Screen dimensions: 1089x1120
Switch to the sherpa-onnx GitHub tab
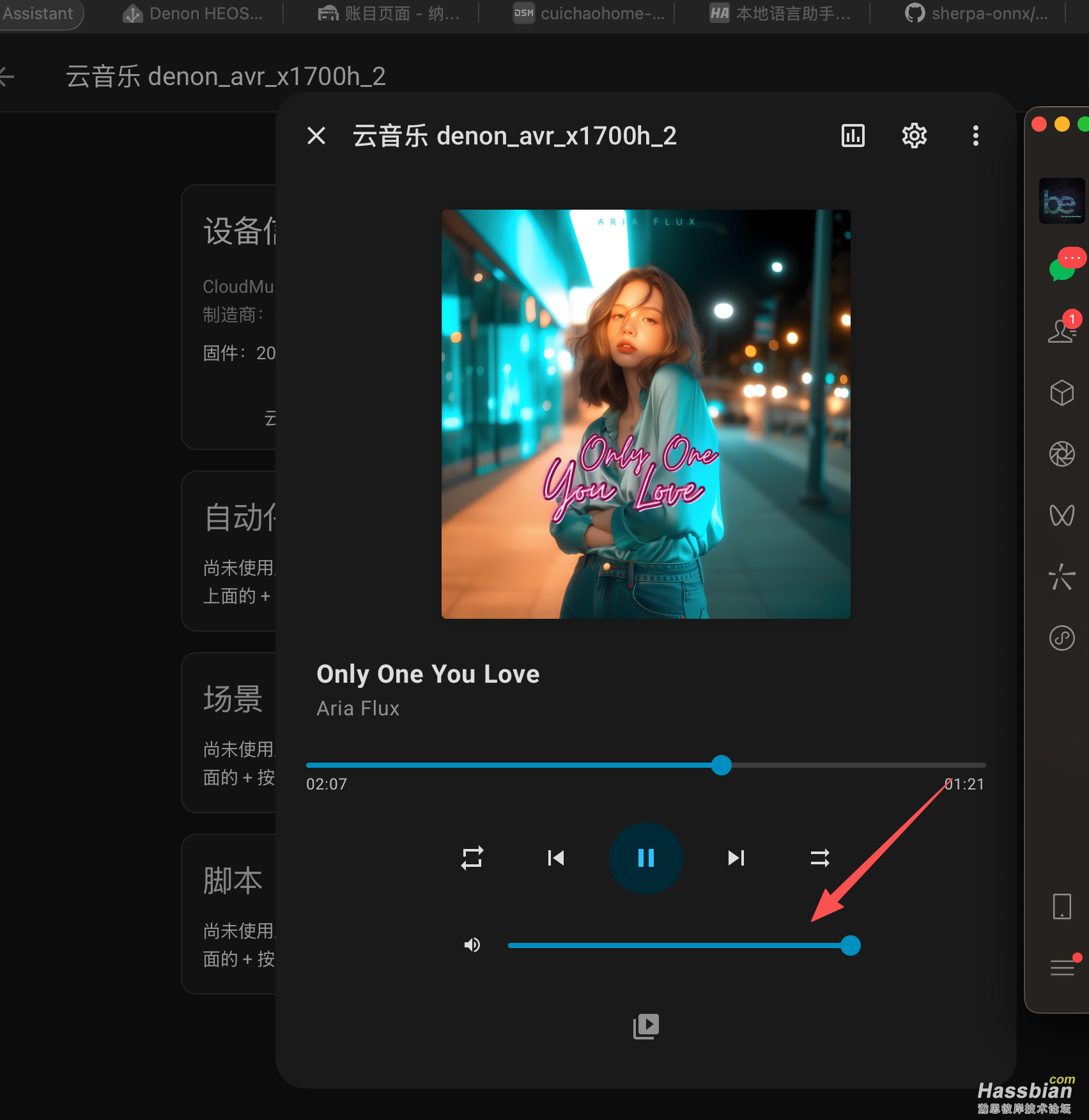pyautogui.click(x=978, y=13)
